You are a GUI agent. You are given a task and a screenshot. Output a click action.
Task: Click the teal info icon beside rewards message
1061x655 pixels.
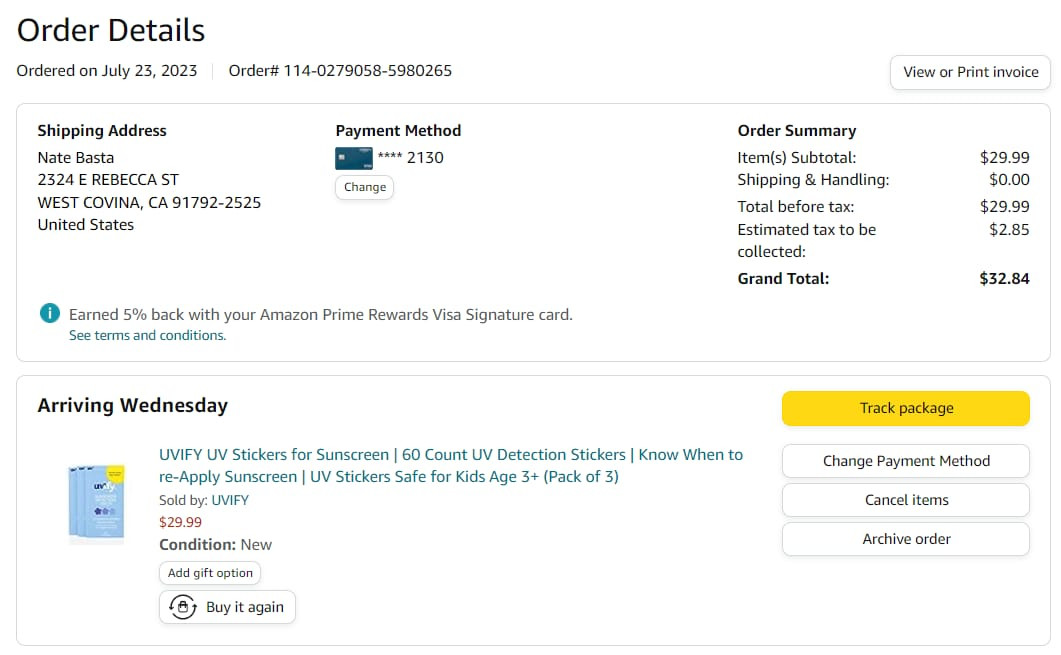pyautogui.click(x=49, y=314)
